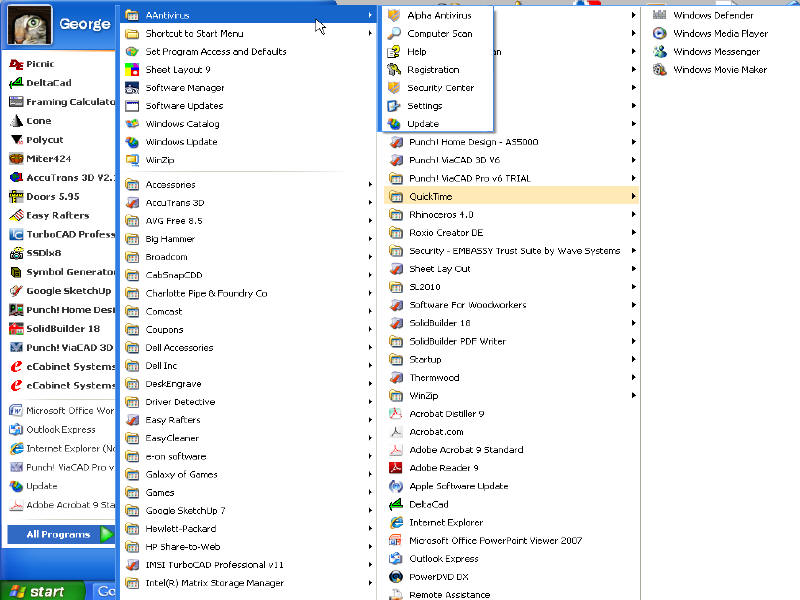The width and height of the screenshot is (800, 600).
Task: Select Security Center in the antivirus submenu
Action: coord(440,88)
